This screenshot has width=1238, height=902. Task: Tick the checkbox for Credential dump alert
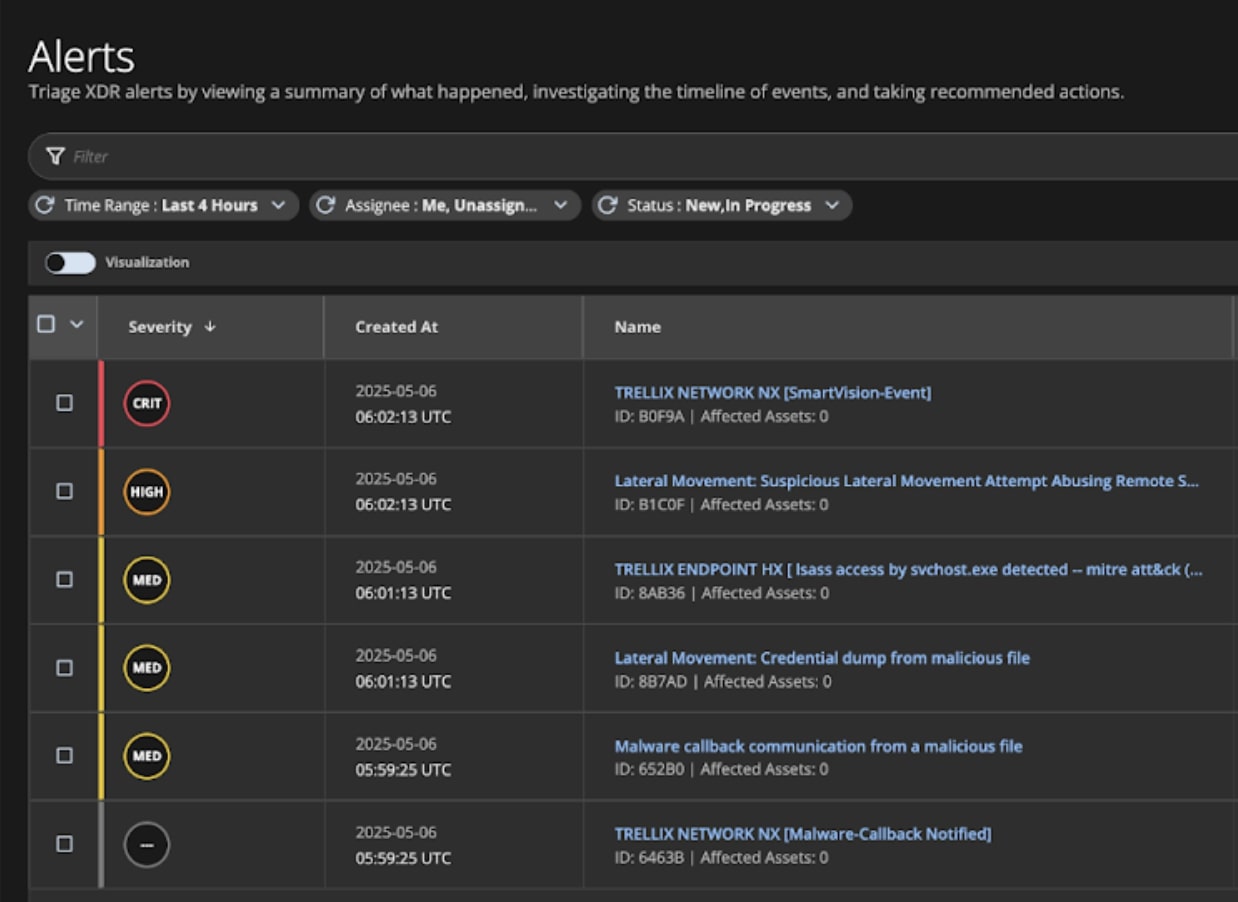point(64,668)
